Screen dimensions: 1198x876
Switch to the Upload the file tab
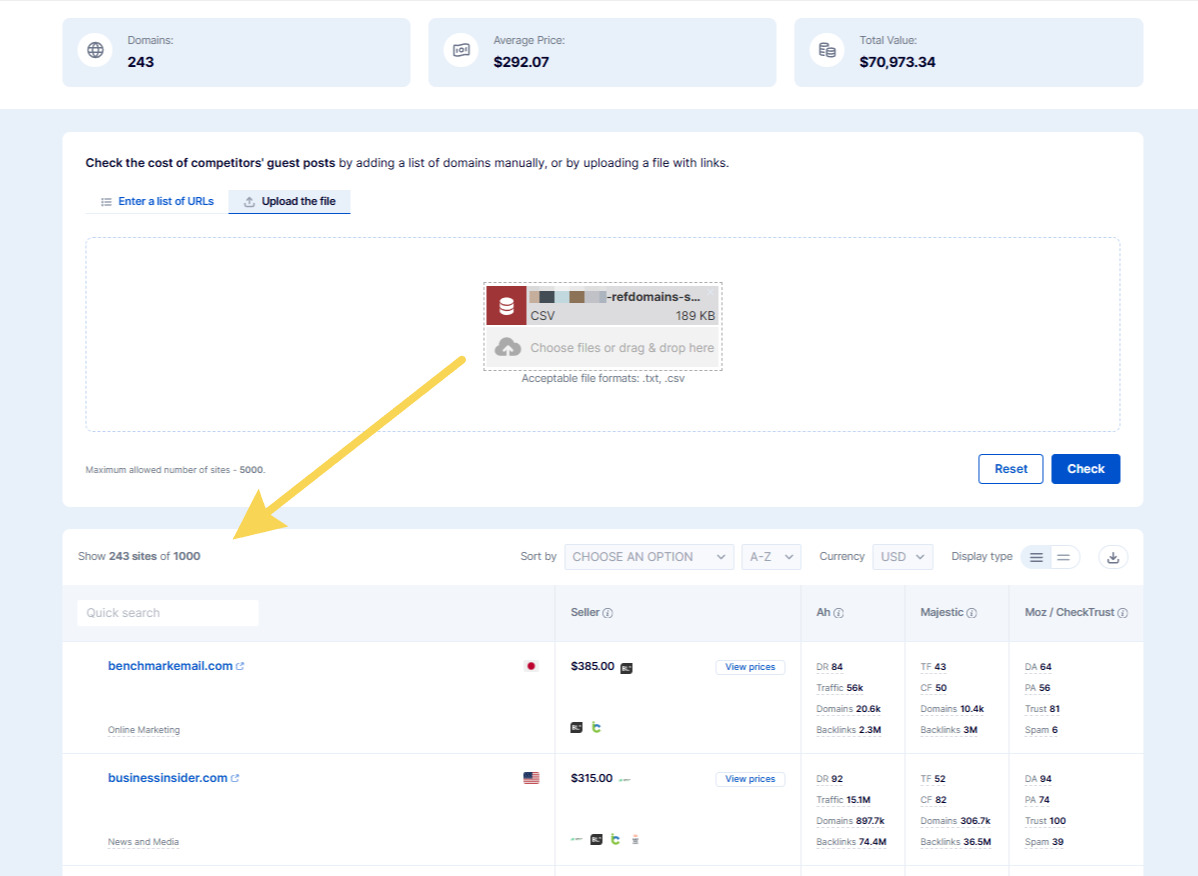pyautogui.click(x=289, y=201)
